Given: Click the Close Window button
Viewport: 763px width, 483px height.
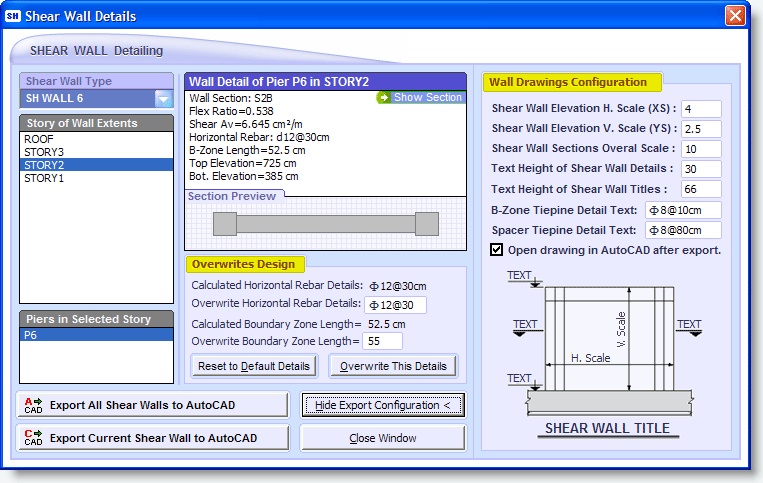Looking at the screenshot, I should coord(383,438).
